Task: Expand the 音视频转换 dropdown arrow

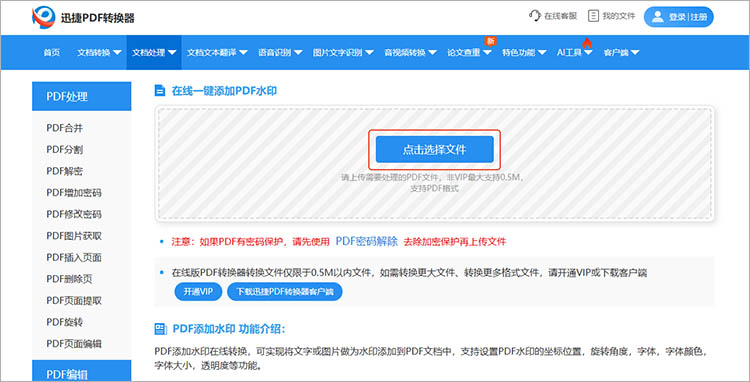Action: coord(432,53)
